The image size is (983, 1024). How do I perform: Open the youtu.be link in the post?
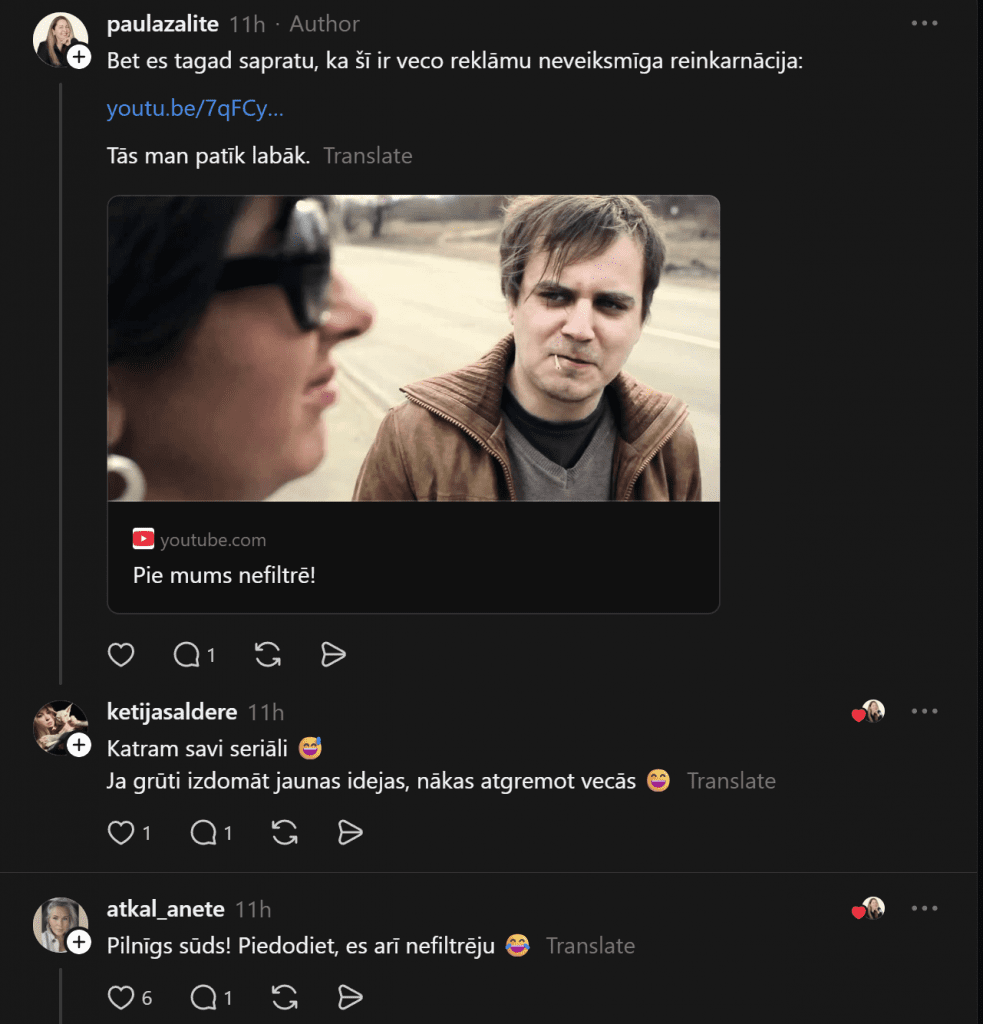(x=195, y=109)
